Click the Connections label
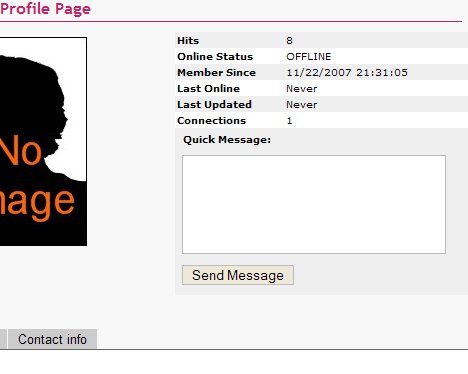Screen dimensions: 468x374 212,121
